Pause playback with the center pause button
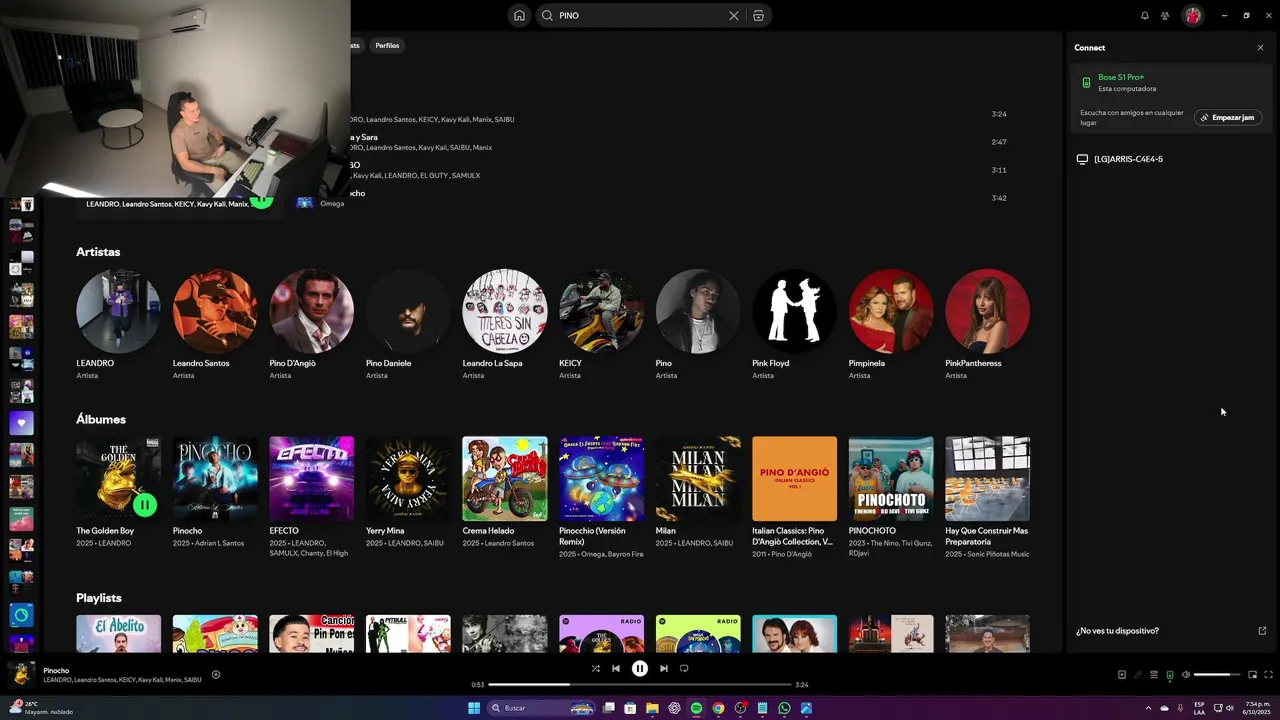The width and height of the screenshot is (1280, 720). [640, 668]
